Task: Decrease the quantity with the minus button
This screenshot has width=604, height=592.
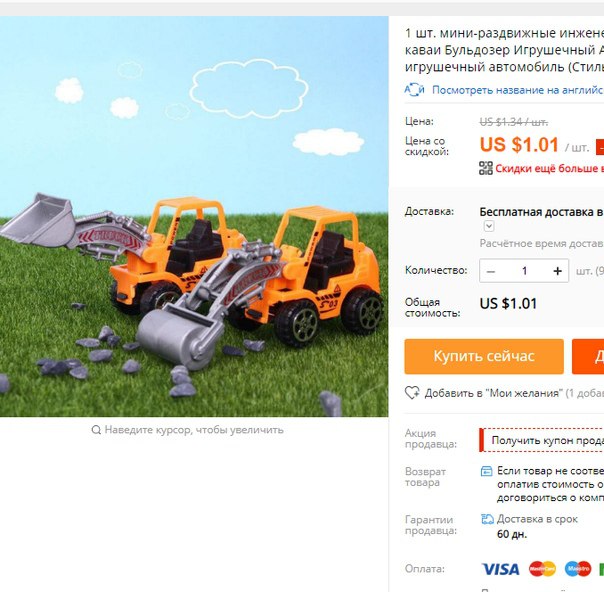Action: (490, 271)
